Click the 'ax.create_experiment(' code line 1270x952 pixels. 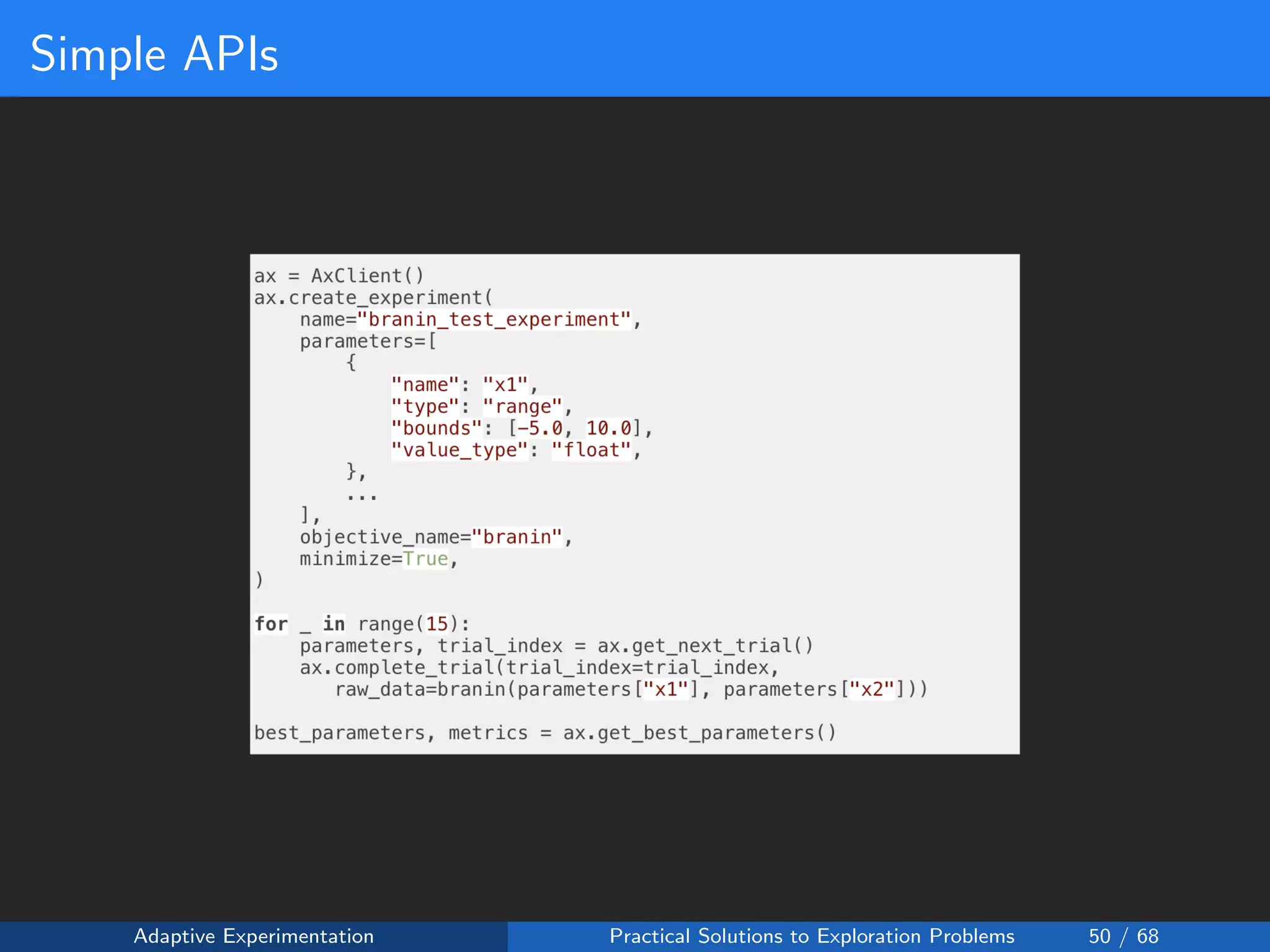[x=373, y=297]
